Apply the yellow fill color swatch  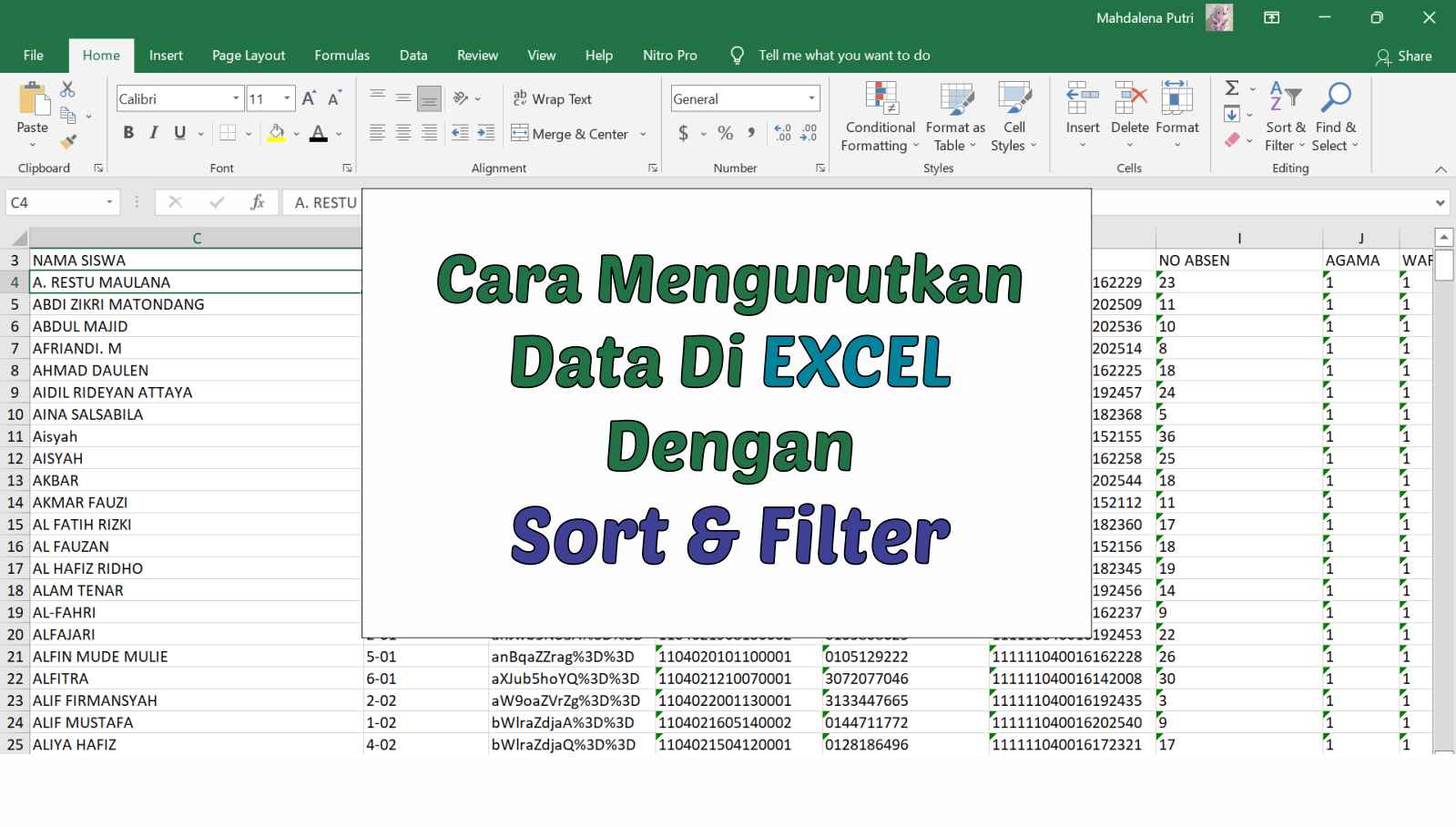pos(277,133)
